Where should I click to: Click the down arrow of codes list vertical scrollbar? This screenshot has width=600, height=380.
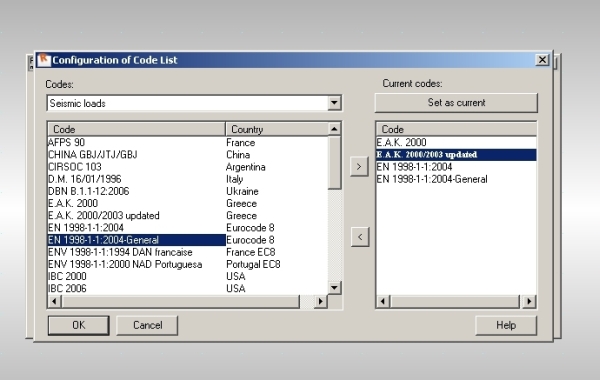(x=334, y=288)
